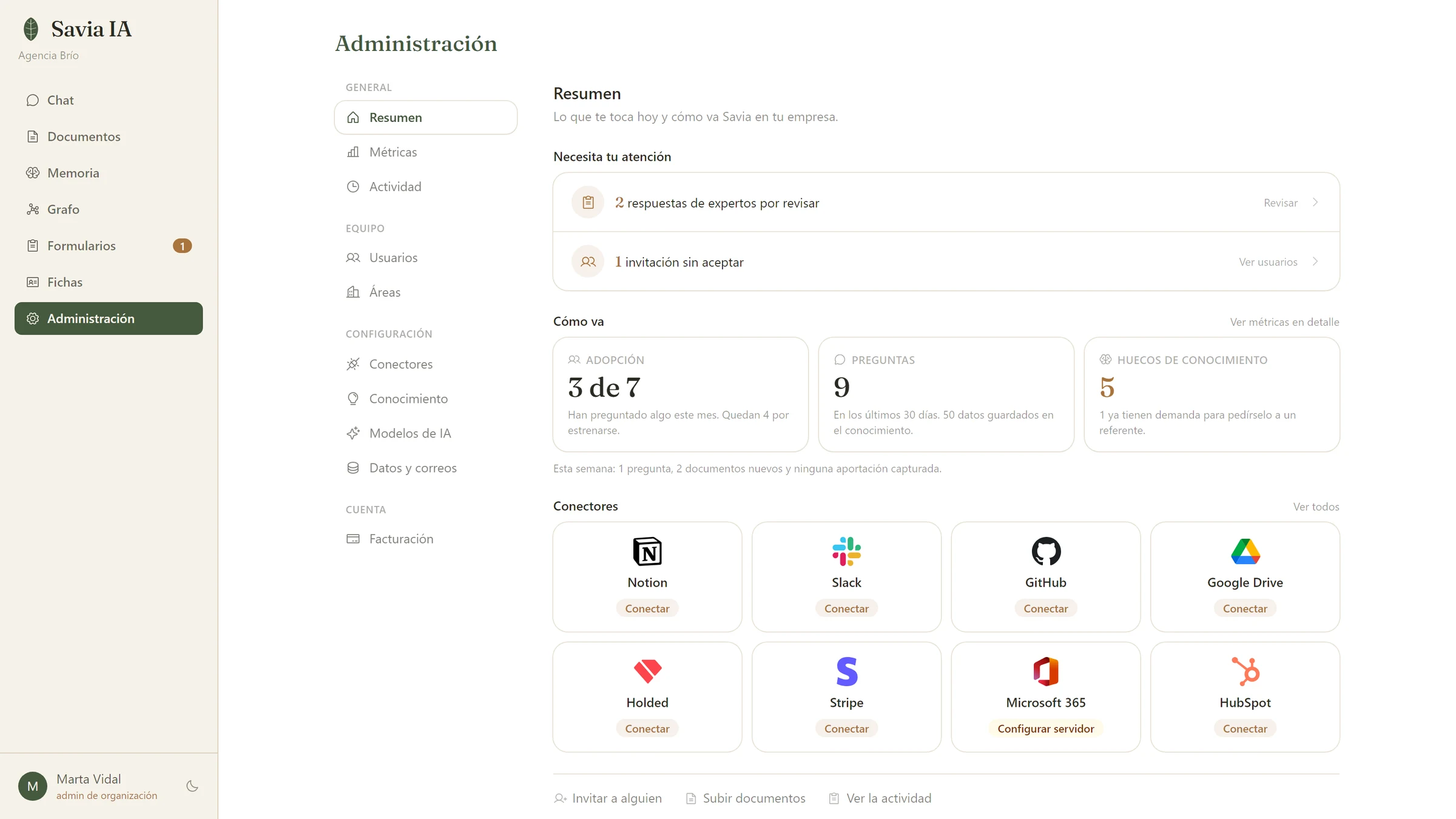1456x819 pixels.
Task: Open Datos y correos configuration
Action: click(426, 468)
